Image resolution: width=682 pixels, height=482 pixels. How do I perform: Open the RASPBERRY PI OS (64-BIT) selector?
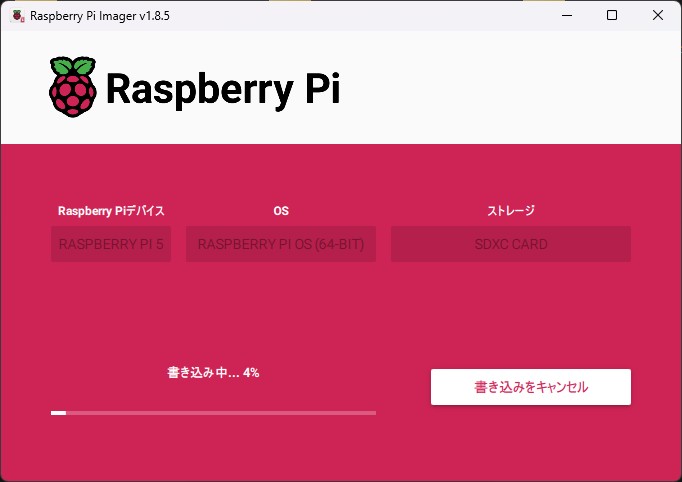coord(281,244)
